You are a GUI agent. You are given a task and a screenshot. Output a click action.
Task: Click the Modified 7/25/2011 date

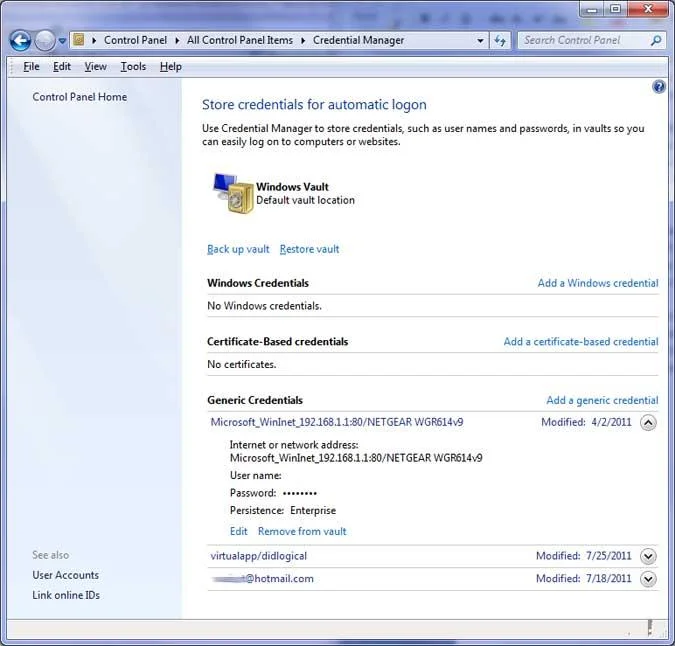pos(583,556)
